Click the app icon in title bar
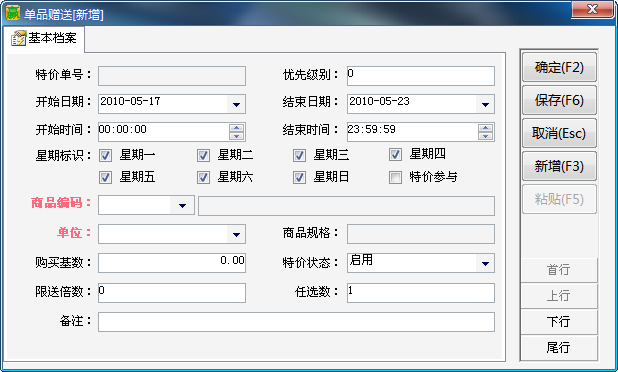The height and width of the screenshot is (372, 618). (12, 13)
